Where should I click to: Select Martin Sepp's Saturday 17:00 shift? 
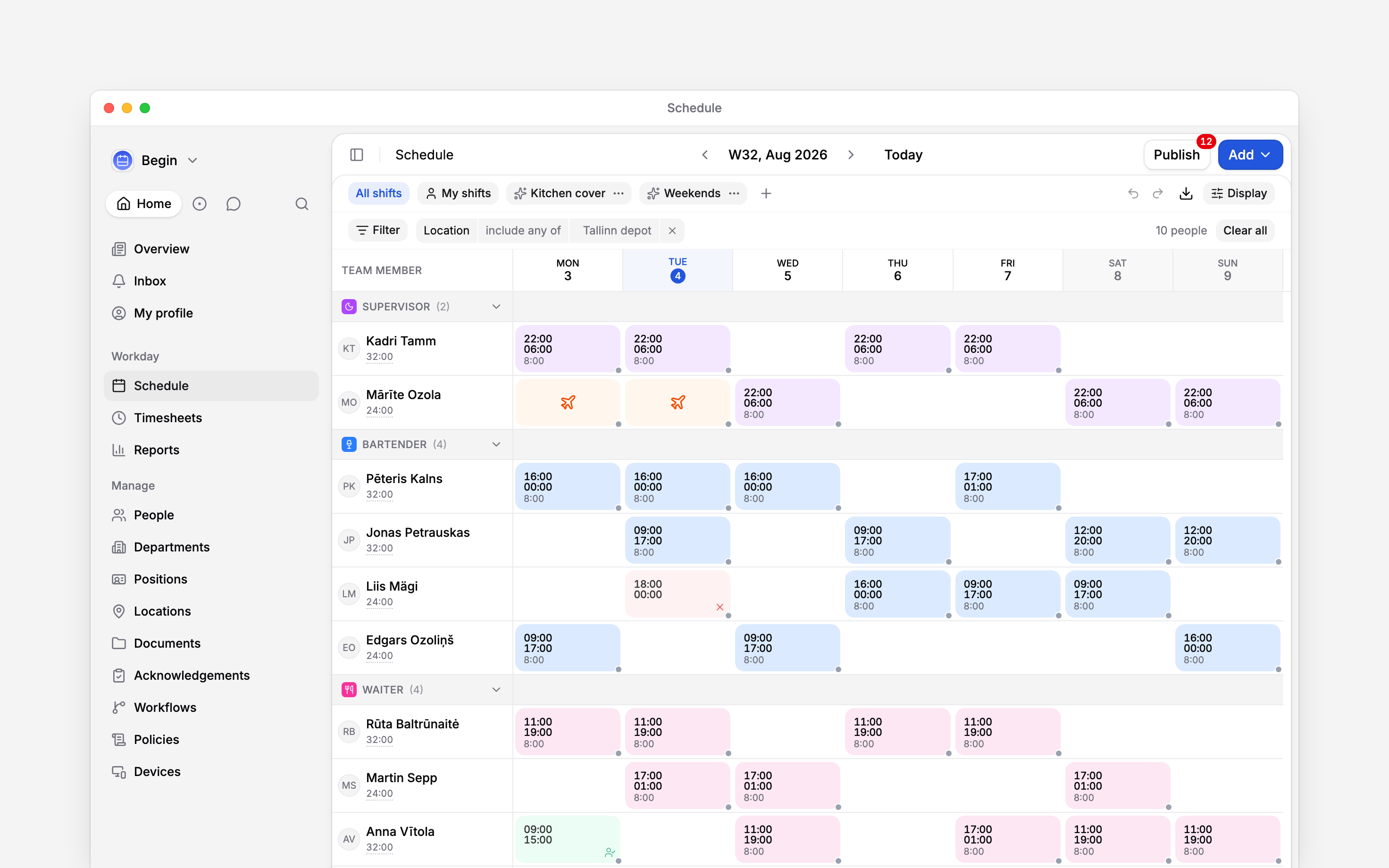tap(1118, 785)
